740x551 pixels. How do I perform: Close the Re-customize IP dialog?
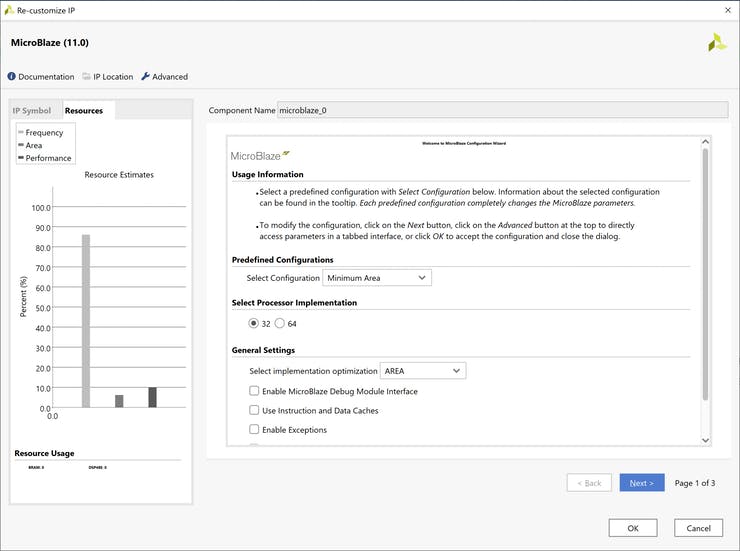coord(726,9)
